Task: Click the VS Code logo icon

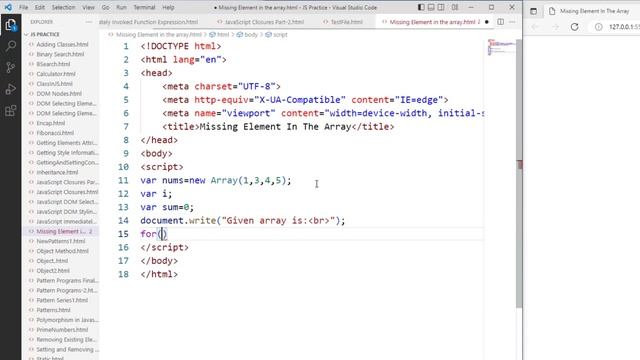Action: 8,7
